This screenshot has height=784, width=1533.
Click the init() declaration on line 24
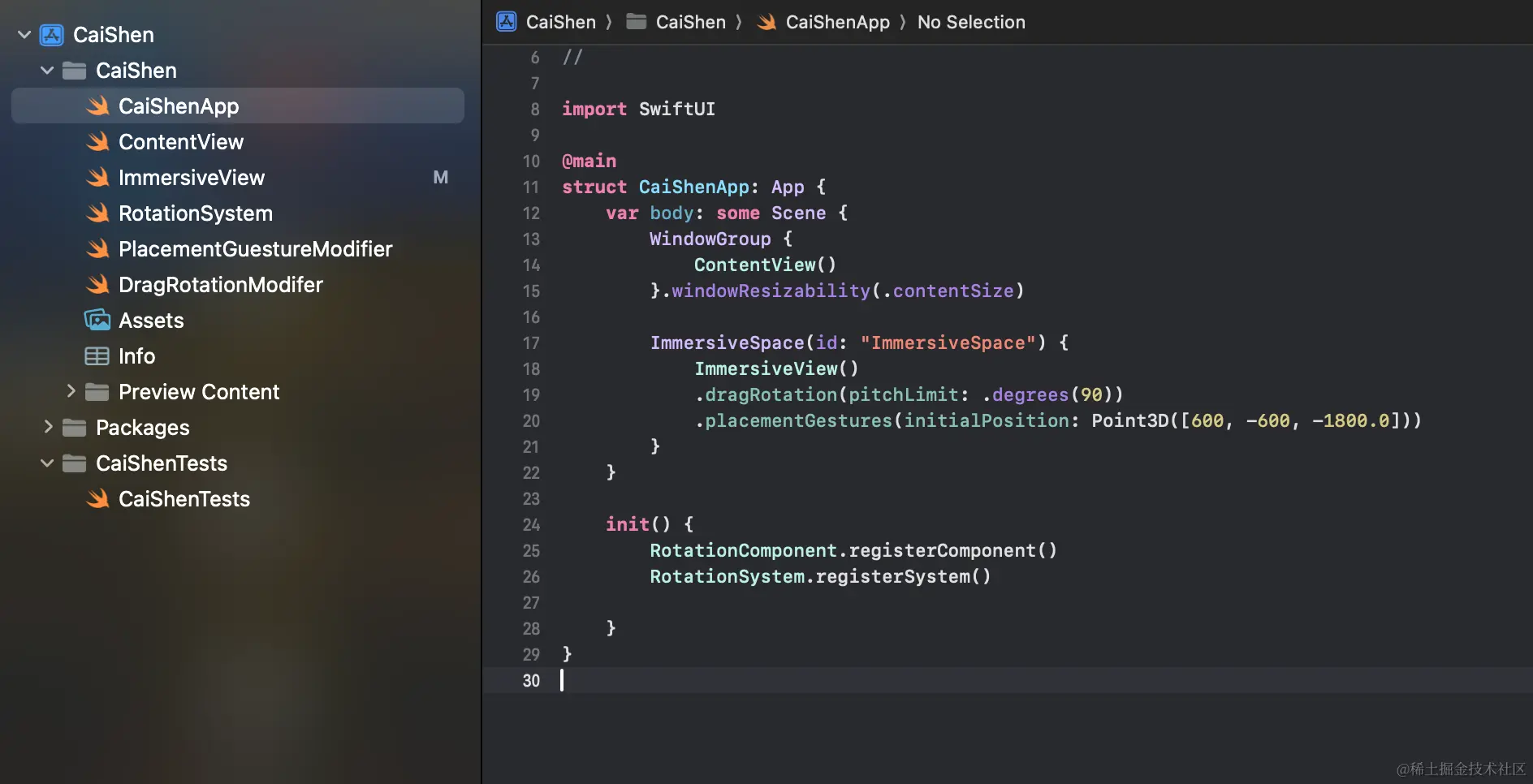click(638, 525)
